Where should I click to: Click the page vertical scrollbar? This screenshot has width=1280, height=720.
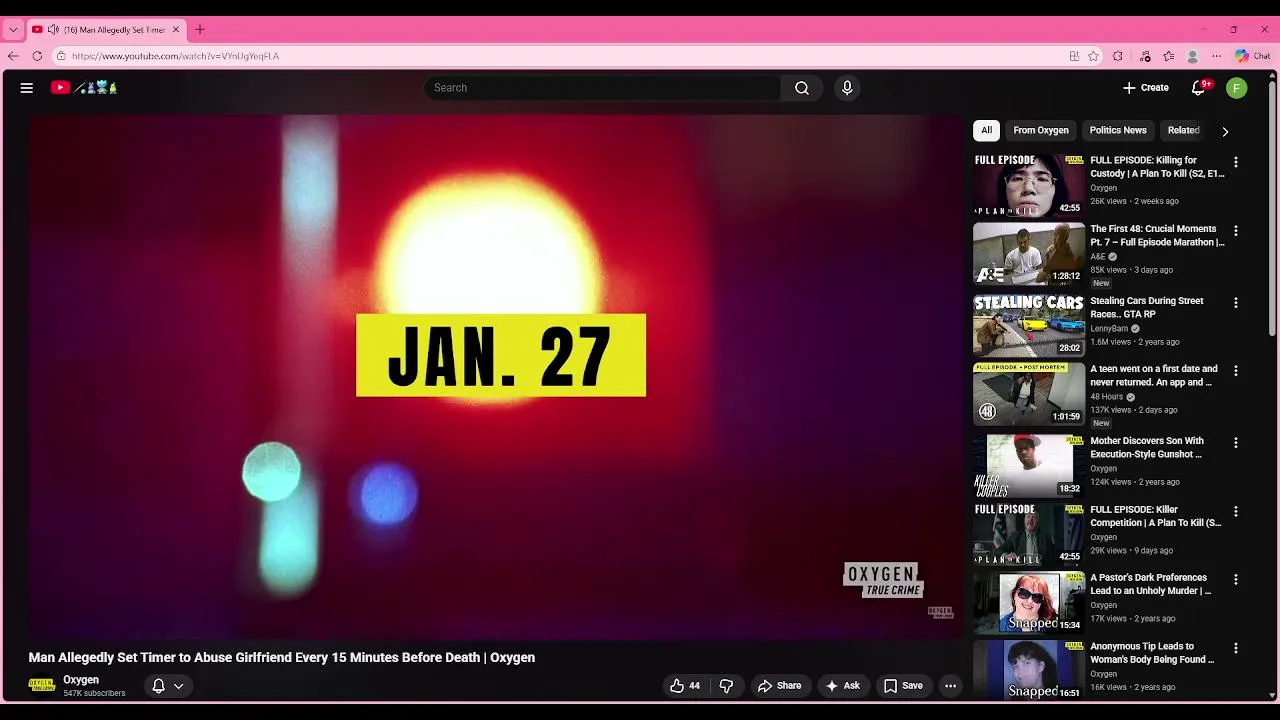pyautogui.click(x=1272, y=210)
